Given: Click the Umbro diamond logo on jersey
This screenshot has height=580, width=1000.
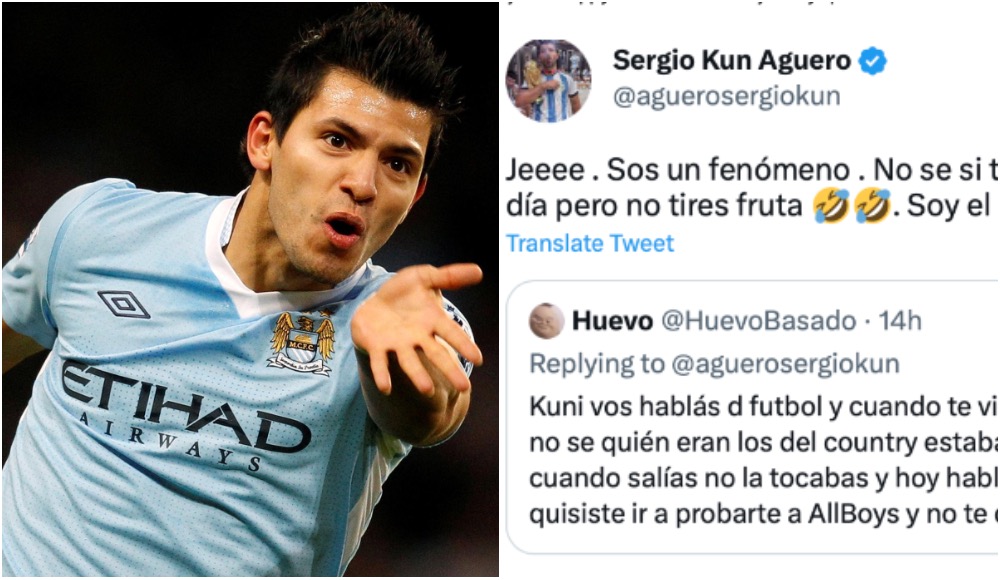Looking at the screenshot, I should point(124,304).
